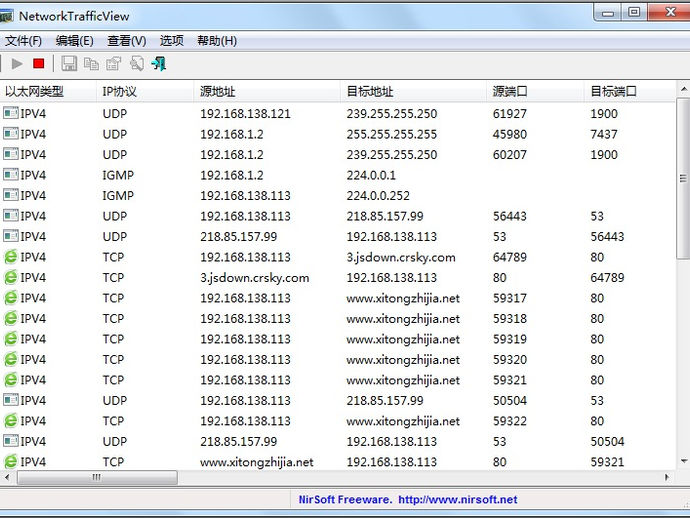The width and height of the screenshot is (690, 518).
Task: Stop capture with the red square button
Action: pos(39,64)
